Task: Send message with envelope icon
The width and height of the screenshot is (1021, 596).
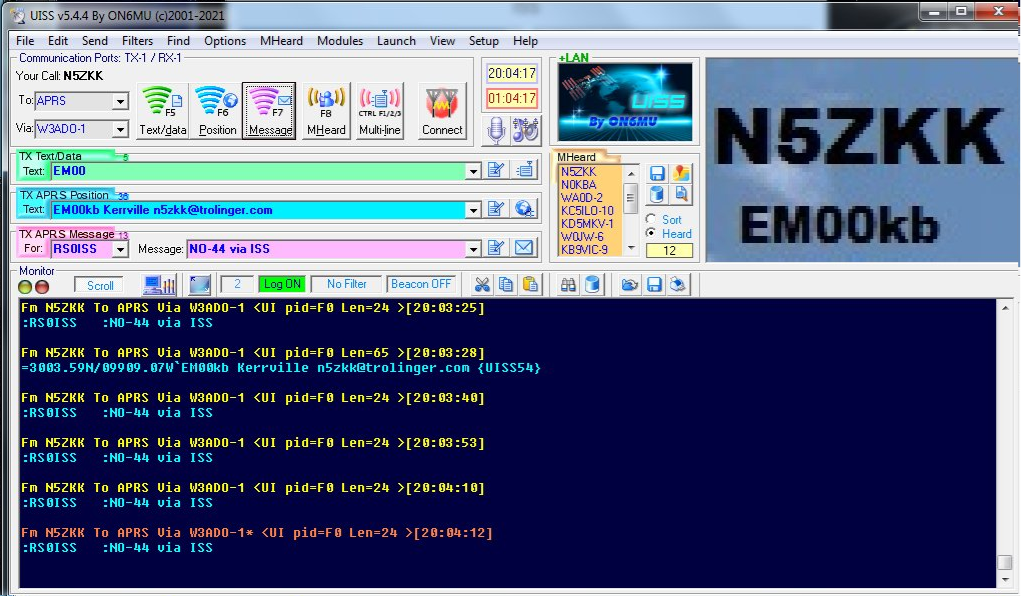Action: click(x=524, y=248)
